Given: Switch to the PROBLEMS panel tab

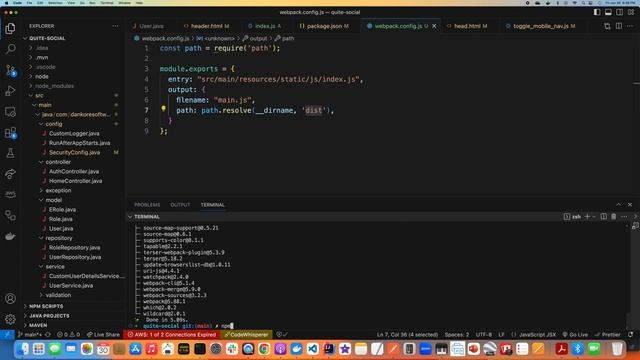Looking at the screenshot, I should coord(147,204).
